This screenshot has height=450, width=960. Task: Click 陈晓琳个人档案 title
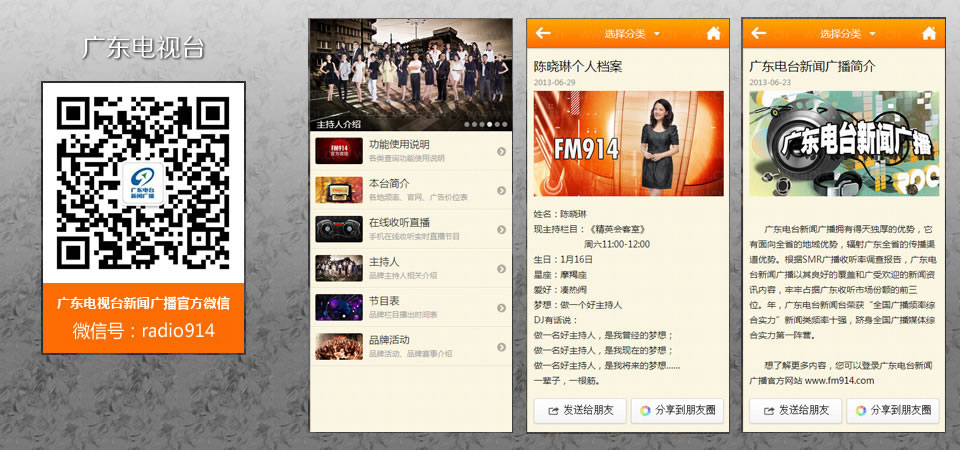point(579,66)
